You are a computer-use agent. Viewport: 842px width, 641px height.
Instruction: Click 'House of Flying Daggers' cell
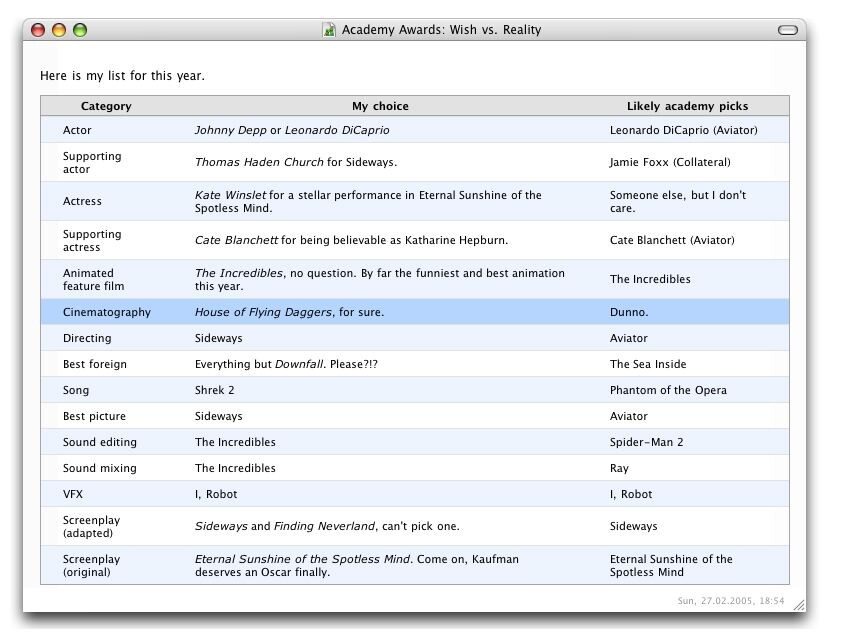click(289, 312)
